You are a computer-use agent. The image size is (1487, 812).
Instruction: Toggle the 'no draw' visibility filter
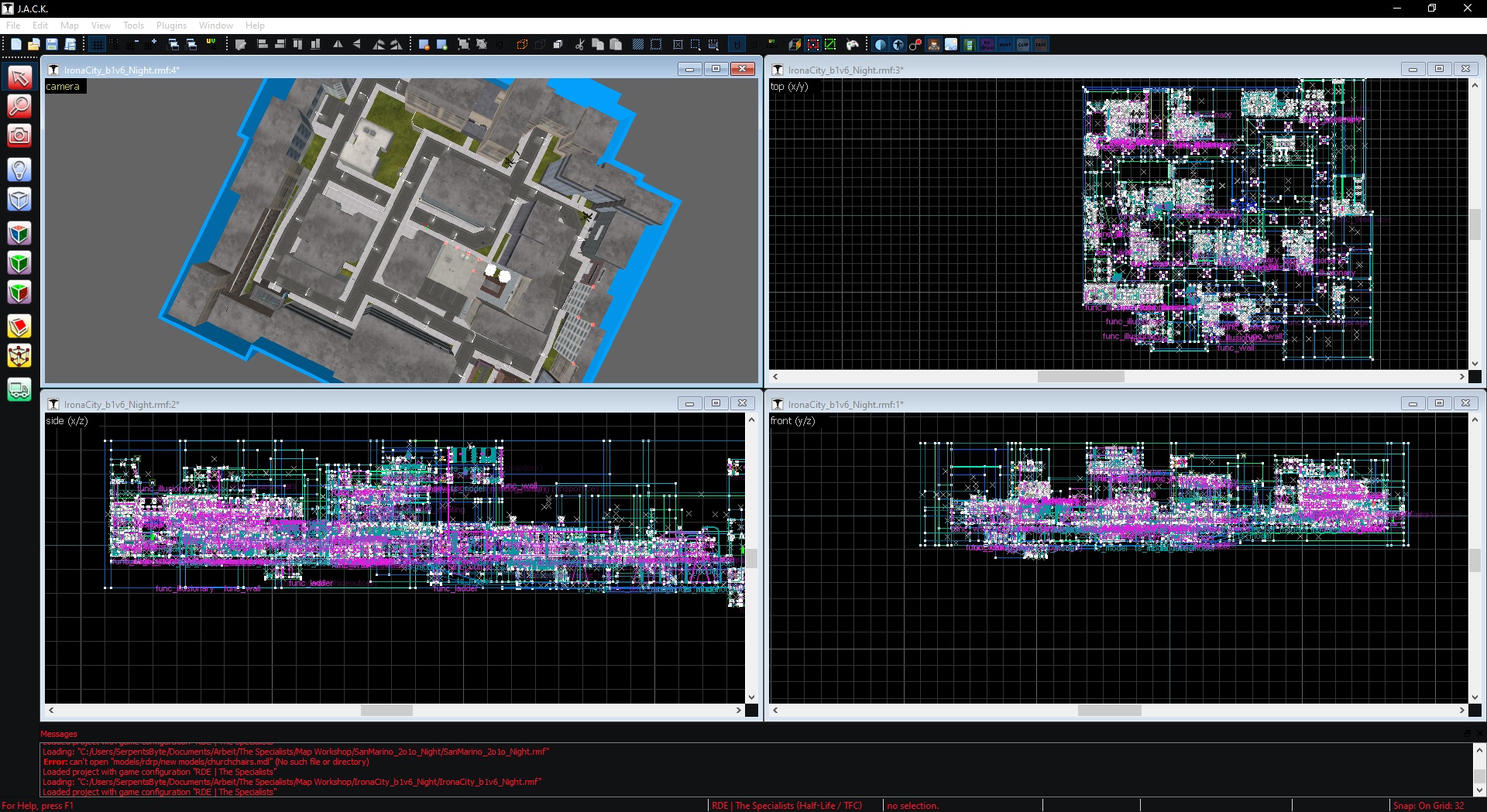click(x=987, y=45)
